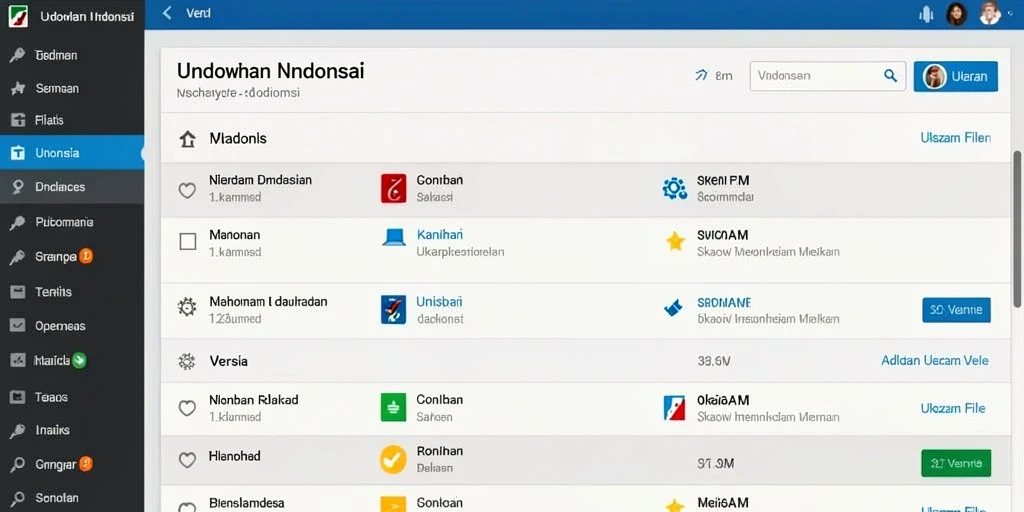The image size is (1024, 512).
Task: Select Semaan in the sidebar
Action: click(57, 88)
